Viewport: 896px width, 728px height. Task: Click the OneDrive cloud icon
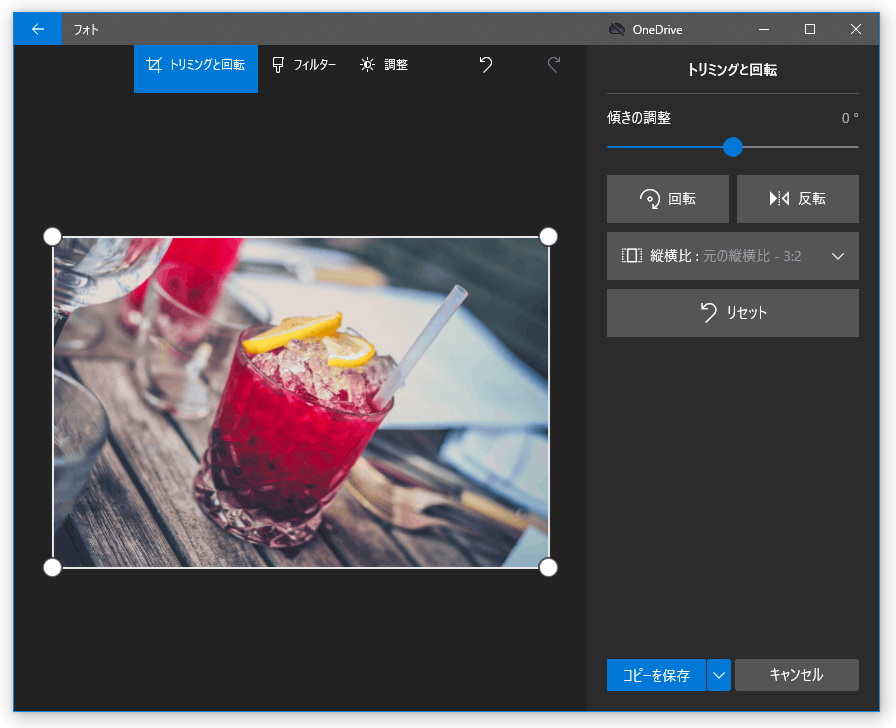pyautogui.click(x=617, y=30)
